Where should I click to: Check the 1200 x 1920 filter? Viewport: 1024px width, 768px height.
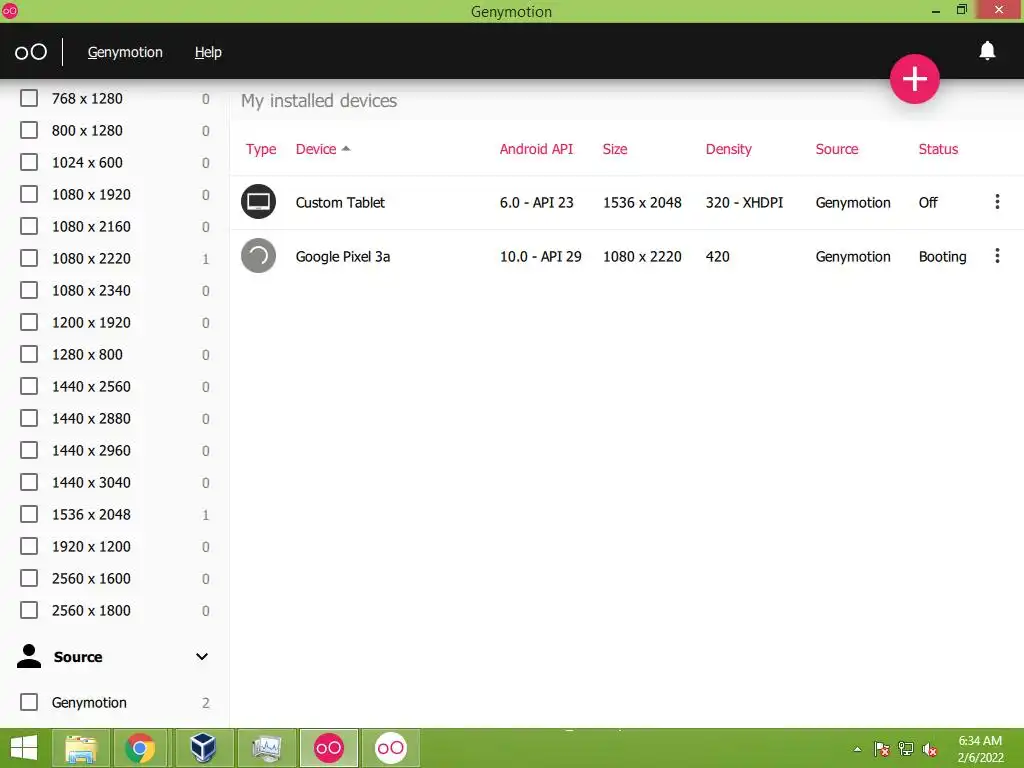point(29,322)
